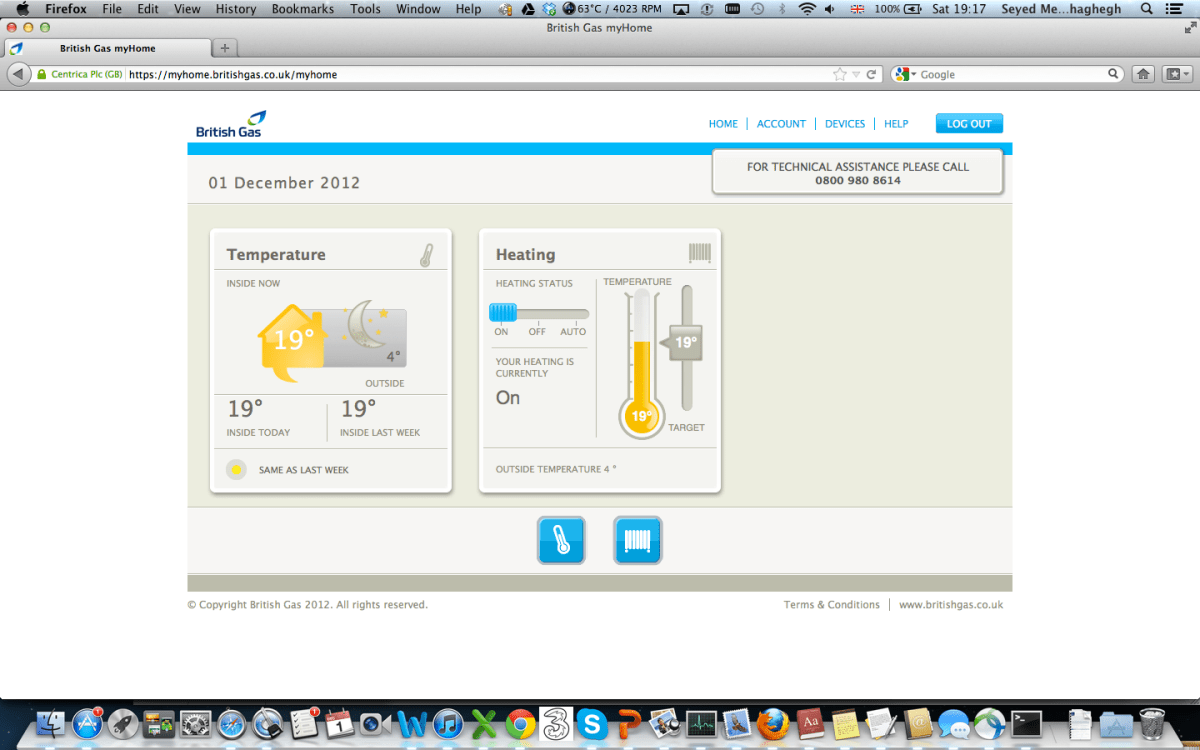Click the LOG OUT button

[x=968, y=124]
